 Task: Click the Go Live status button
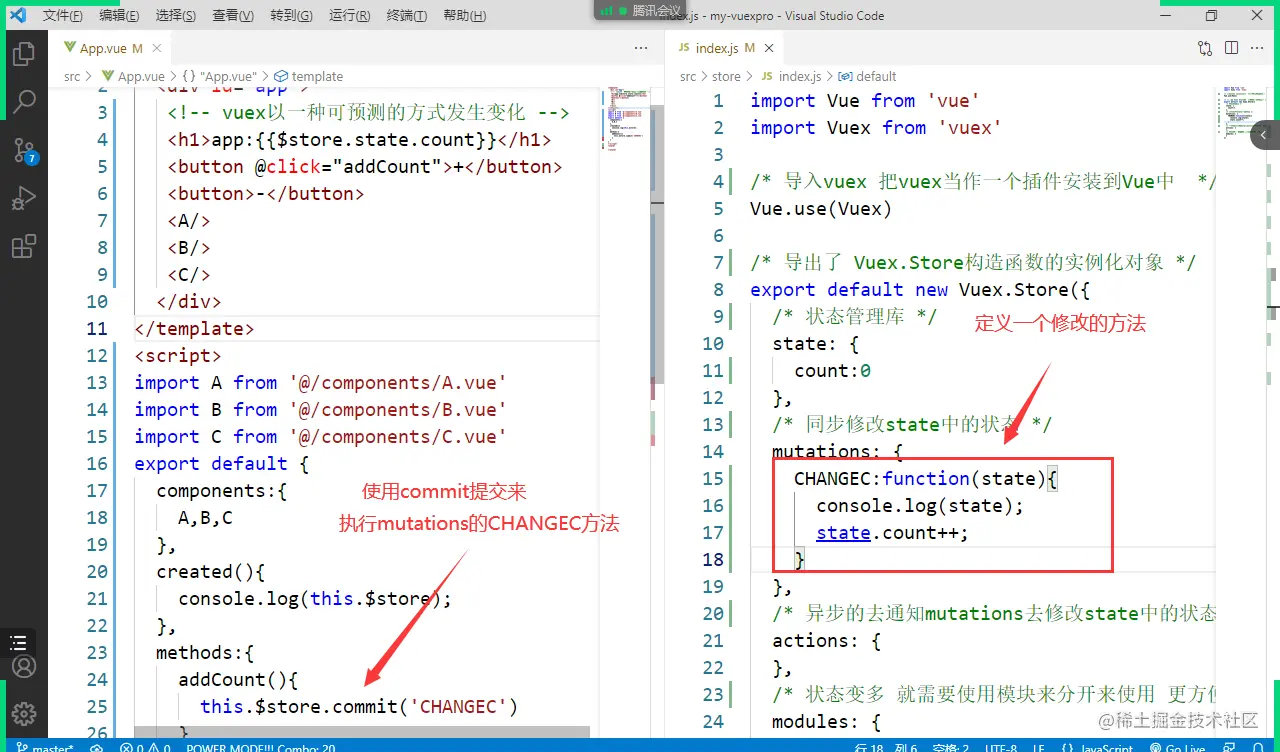[1178, 747]
